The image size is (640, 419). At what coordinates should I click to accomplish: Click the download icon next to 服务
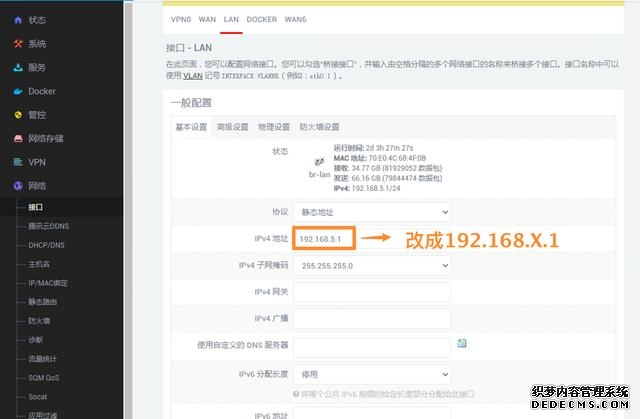pyautogui.click(x=18, y=67)
